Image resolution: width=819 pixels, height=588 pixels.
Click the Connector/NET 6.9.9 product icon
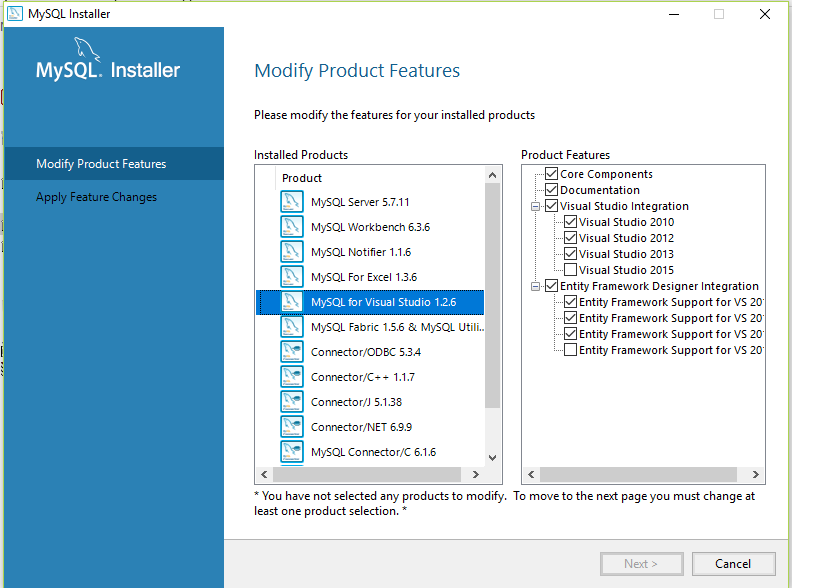click(x=291, y=427)
